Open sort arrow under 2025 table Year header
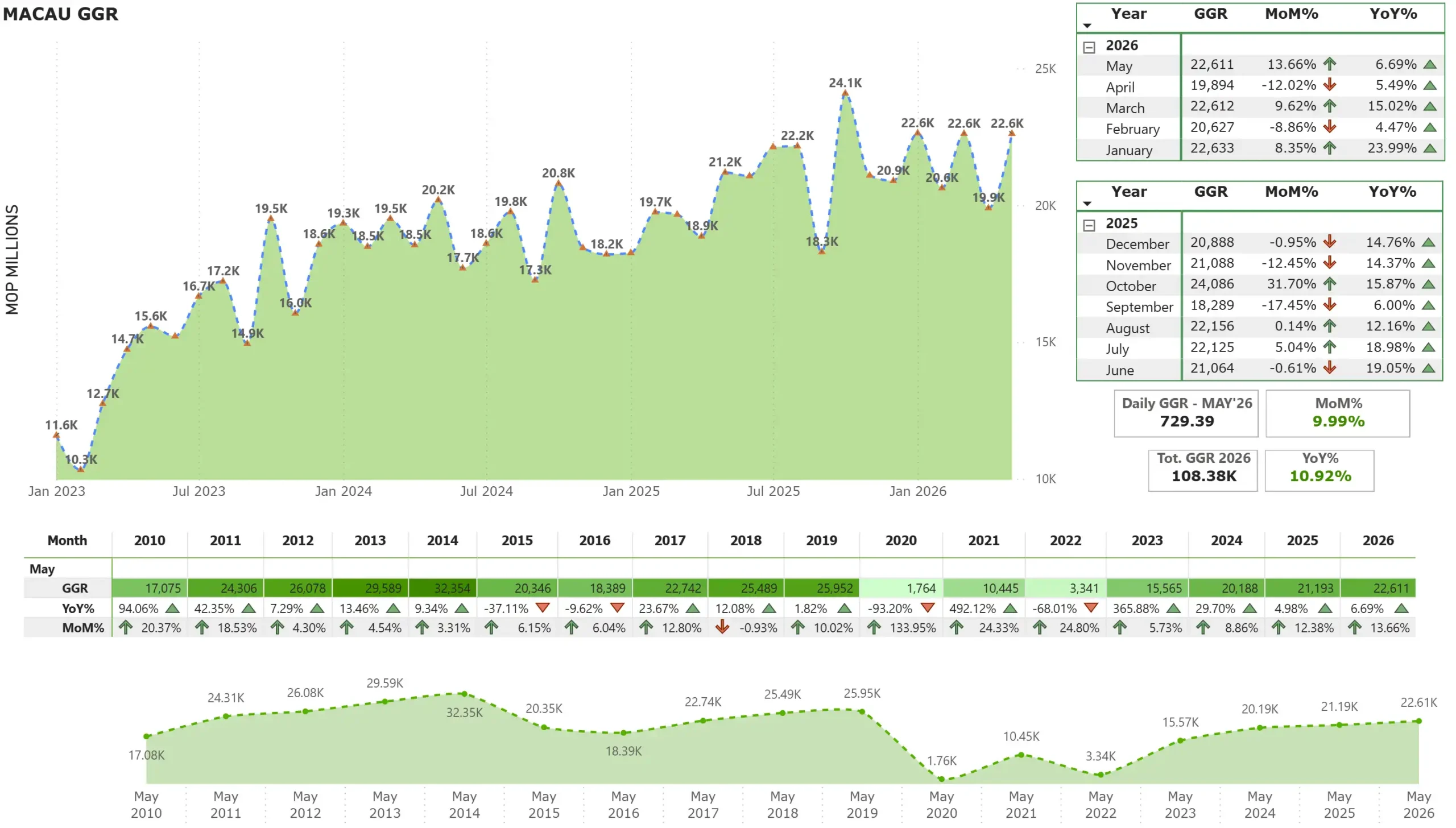Image resolution: width=1456 pixels, height=828 pixels. pyautogui.click(x=1087, y=204)
